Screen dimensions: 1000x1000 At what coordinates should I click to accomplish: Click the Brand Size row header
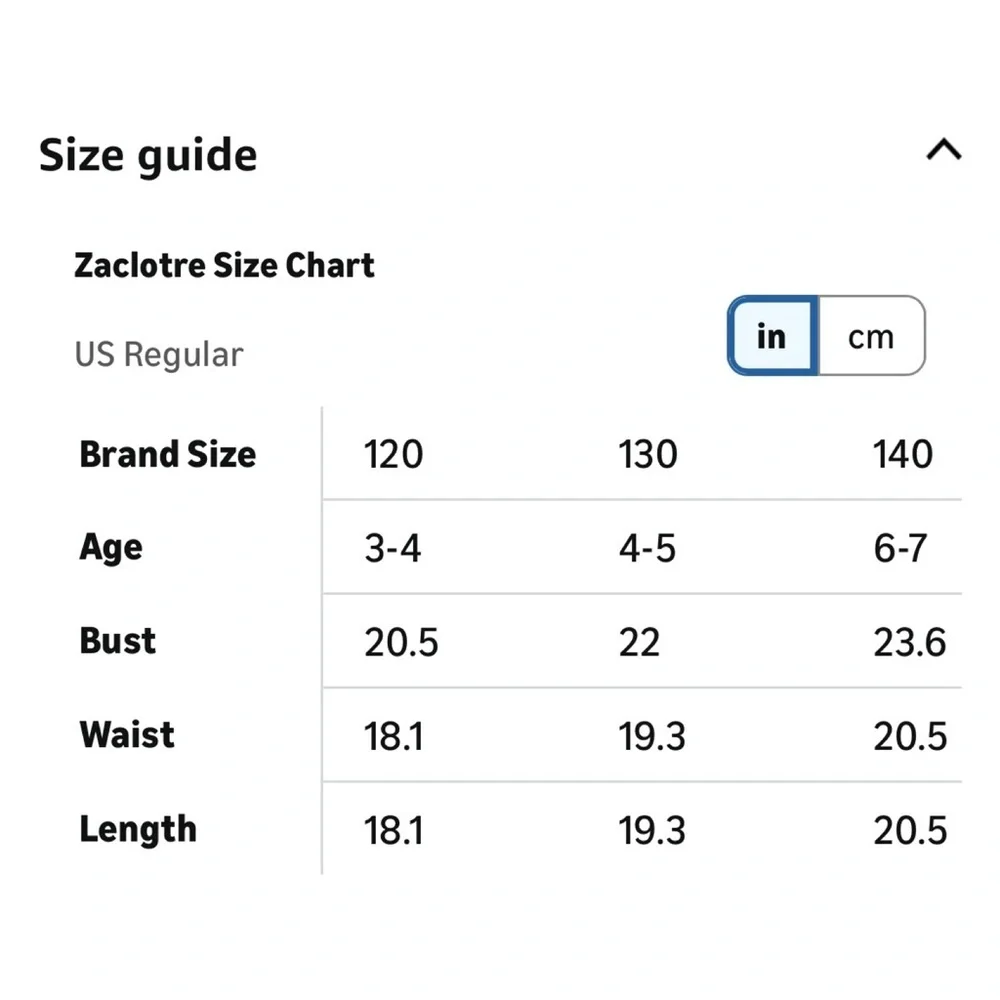click(168, 454)
